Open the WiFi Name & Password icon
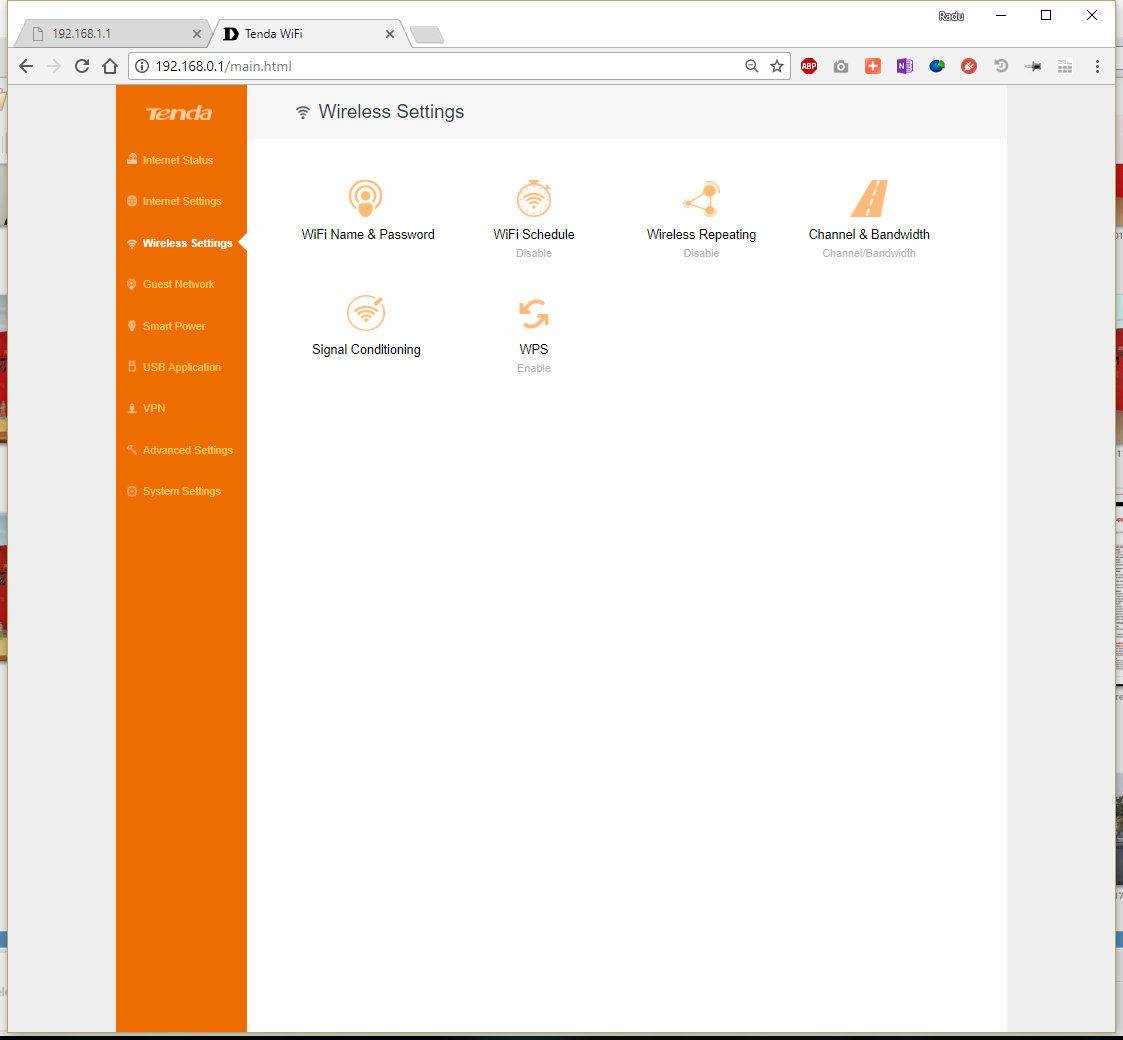This screenshot has width=1123, height=1040. (x=365, y=198)
